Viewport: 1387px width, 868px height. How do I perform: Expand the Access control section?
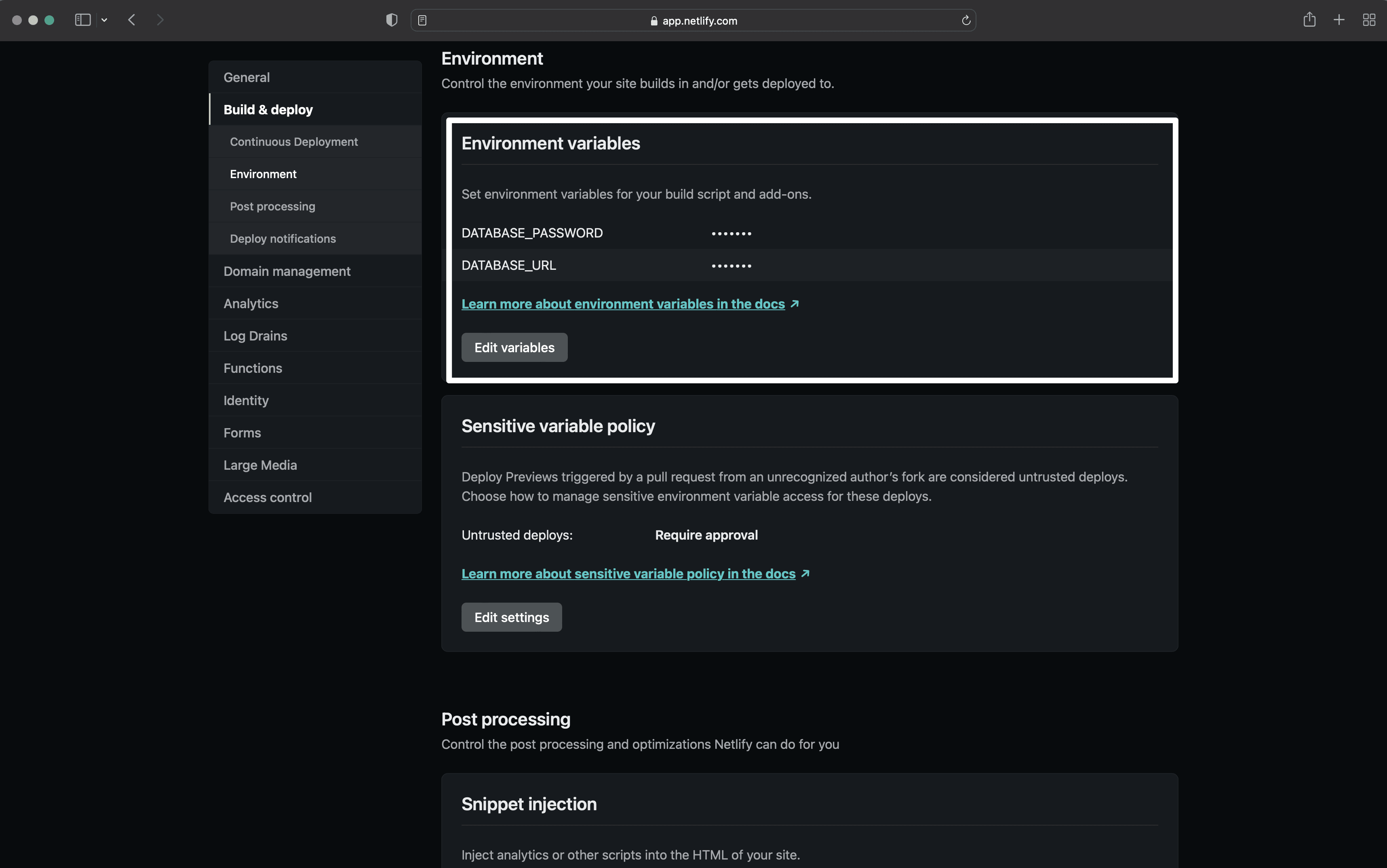point(268,497)
